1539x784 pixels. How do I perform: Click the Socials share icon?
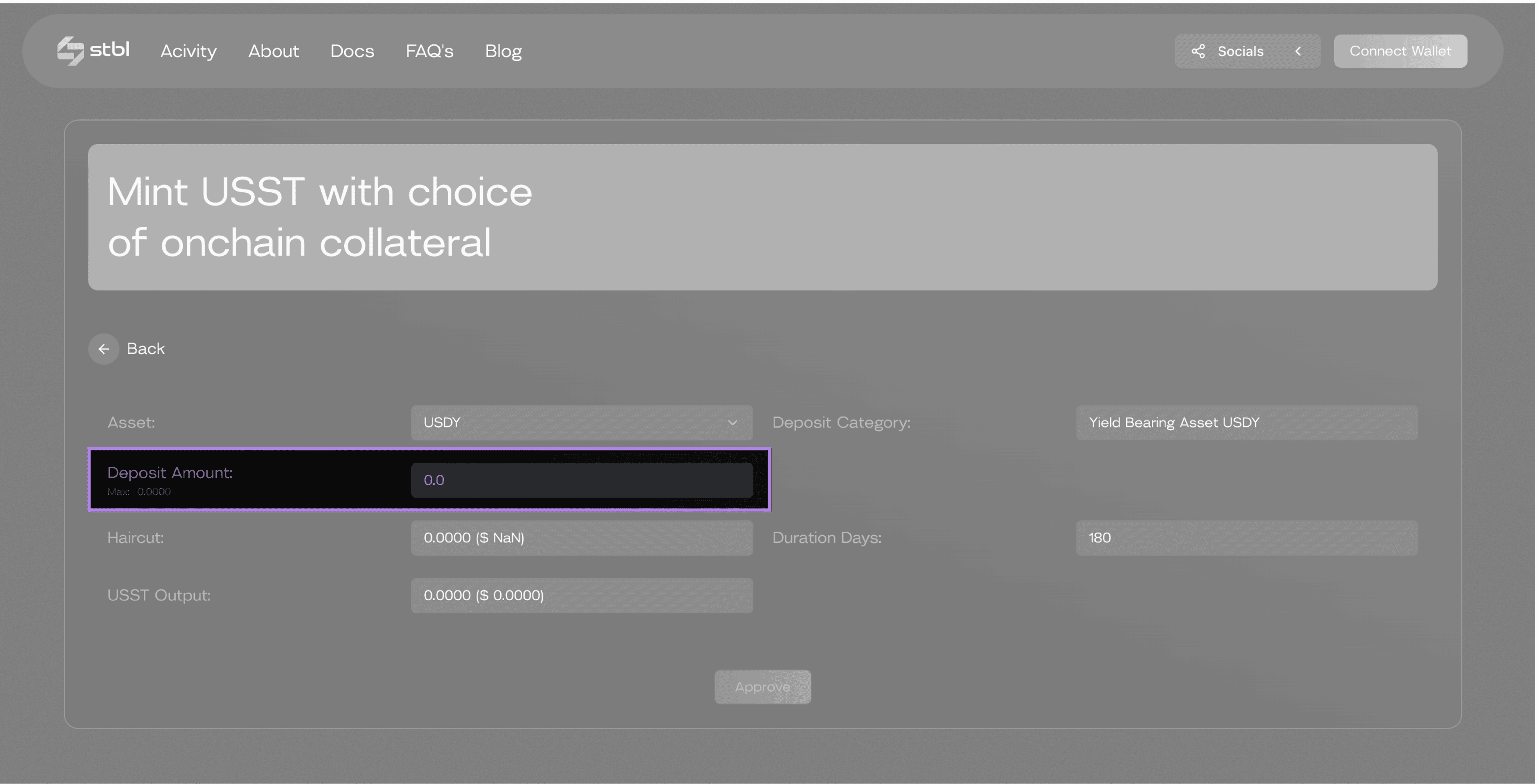[x=1198, y=51]
